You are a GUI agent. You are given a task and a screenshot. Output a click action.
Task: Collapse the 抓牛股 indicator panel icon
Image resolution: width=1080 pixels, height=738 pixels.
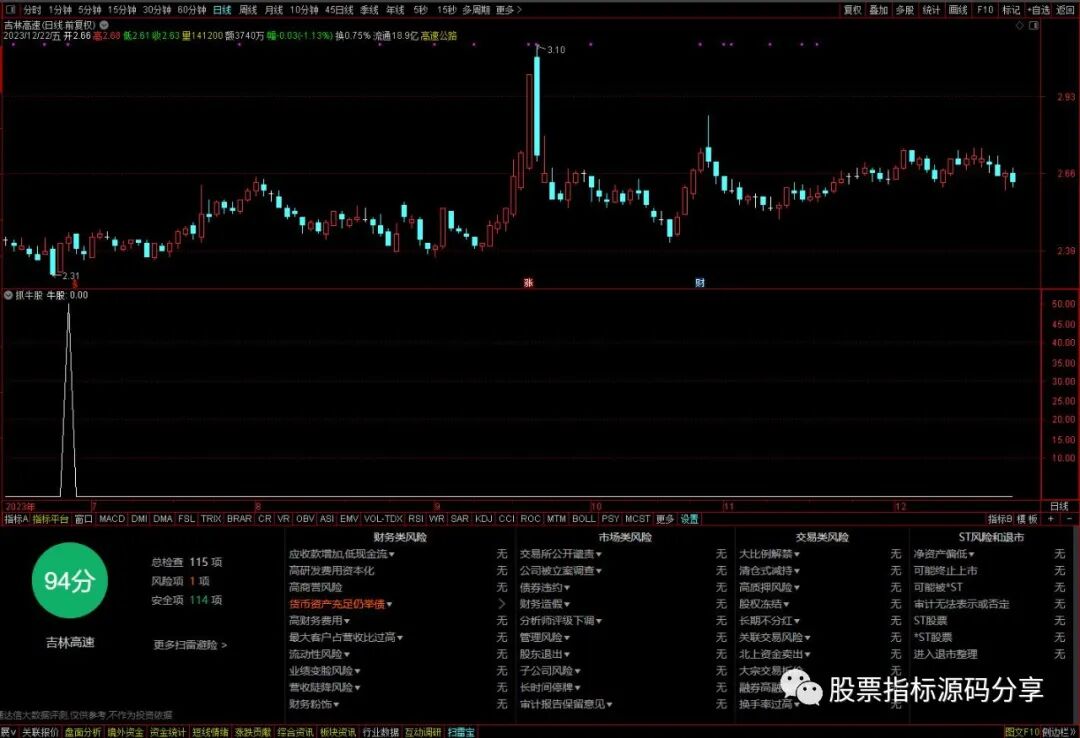(x=8, y=295)
